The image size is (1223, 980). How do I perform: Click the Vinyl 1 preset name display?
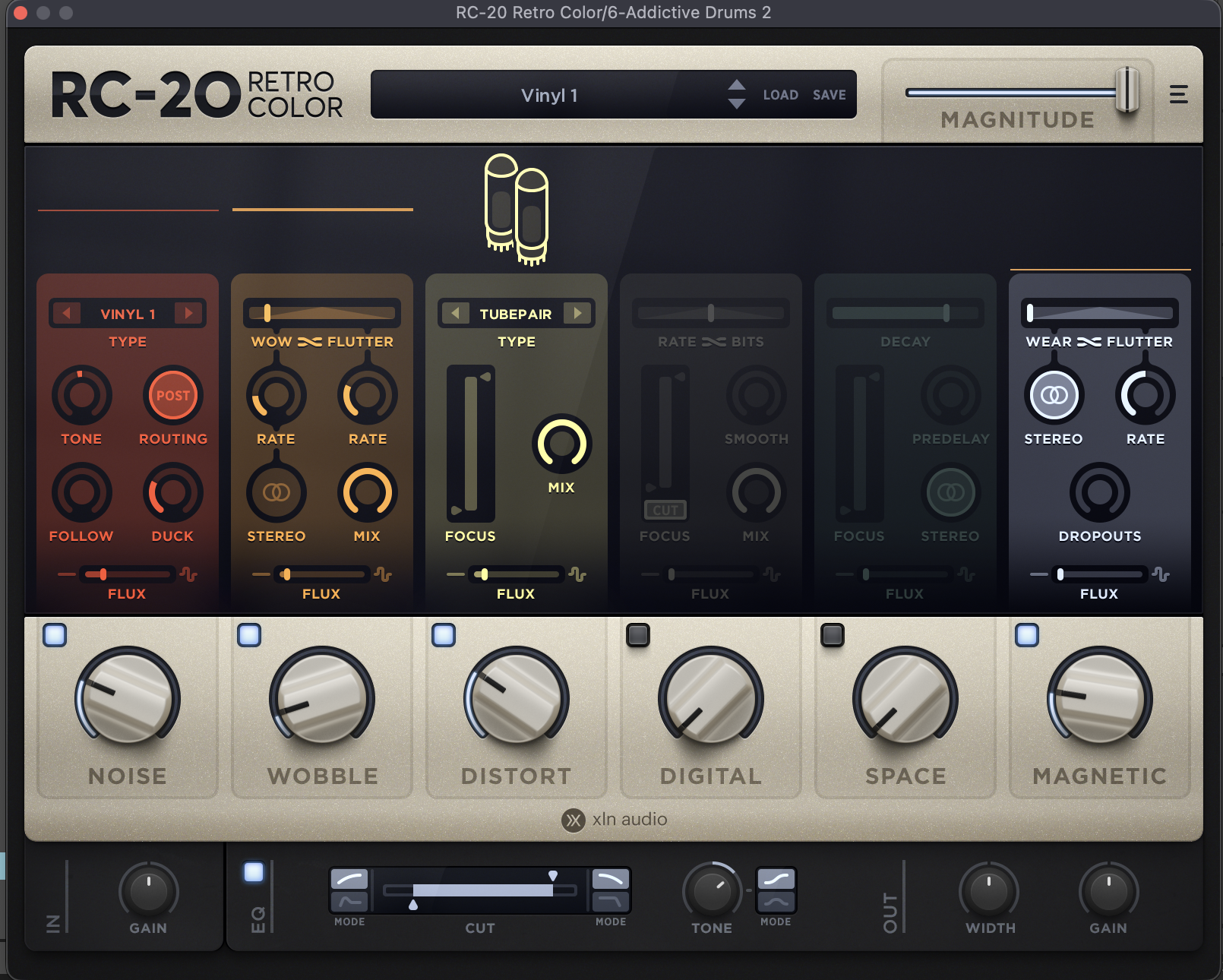coord(549,94)
